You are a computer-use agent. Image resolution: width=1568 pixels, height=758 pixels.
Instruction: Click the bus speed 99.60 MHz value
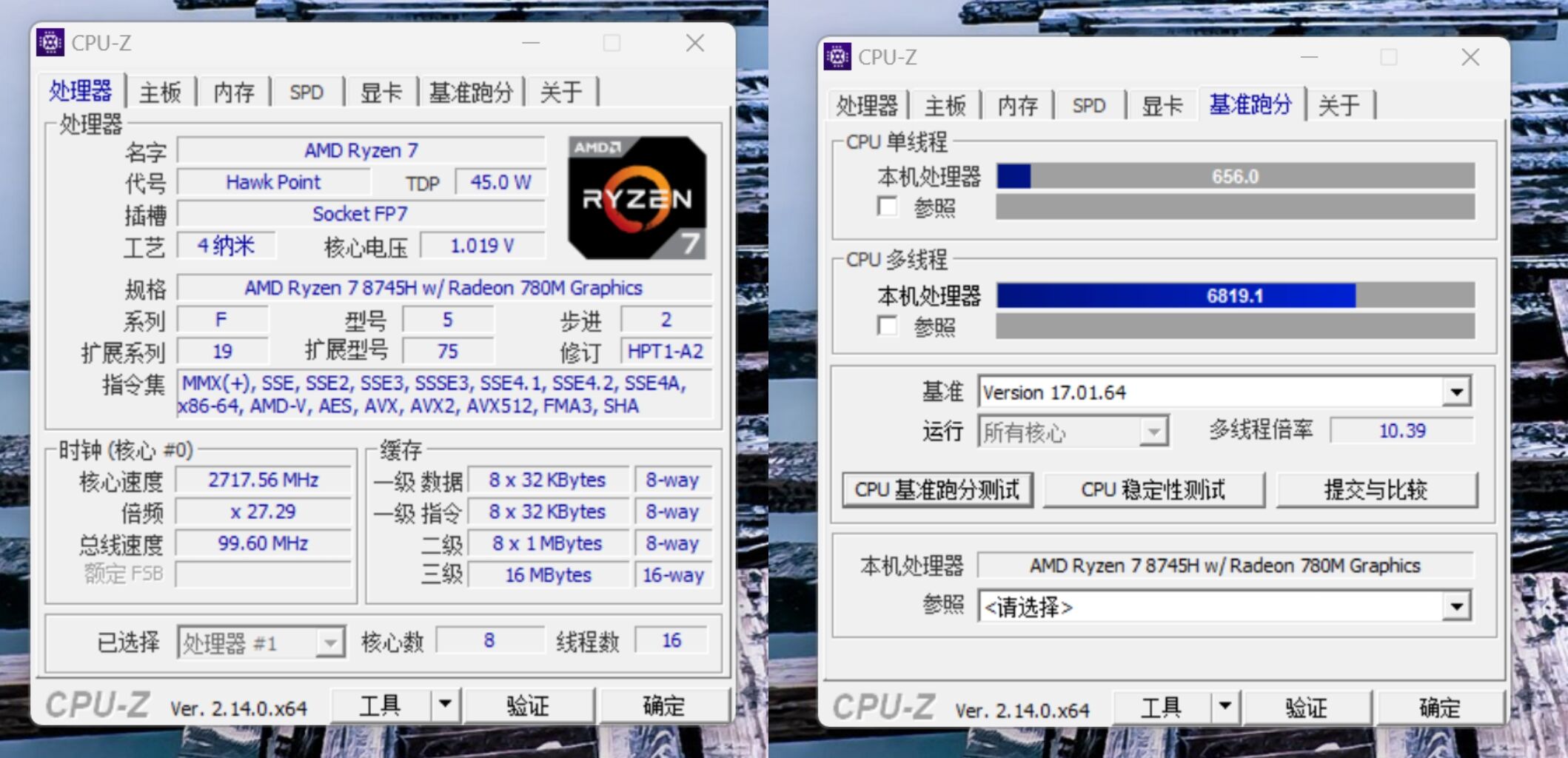pos(263,543)
